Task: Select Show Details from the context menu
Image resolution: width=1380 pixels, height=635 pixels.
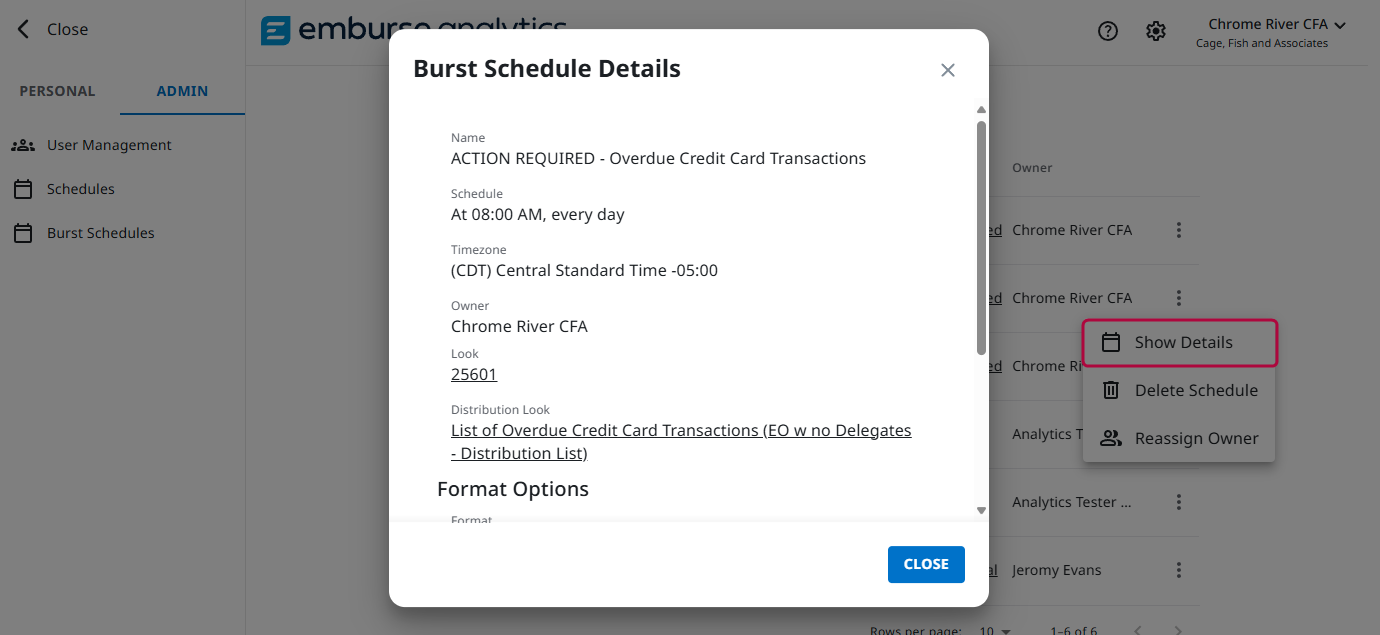Action: [1183, 342]
